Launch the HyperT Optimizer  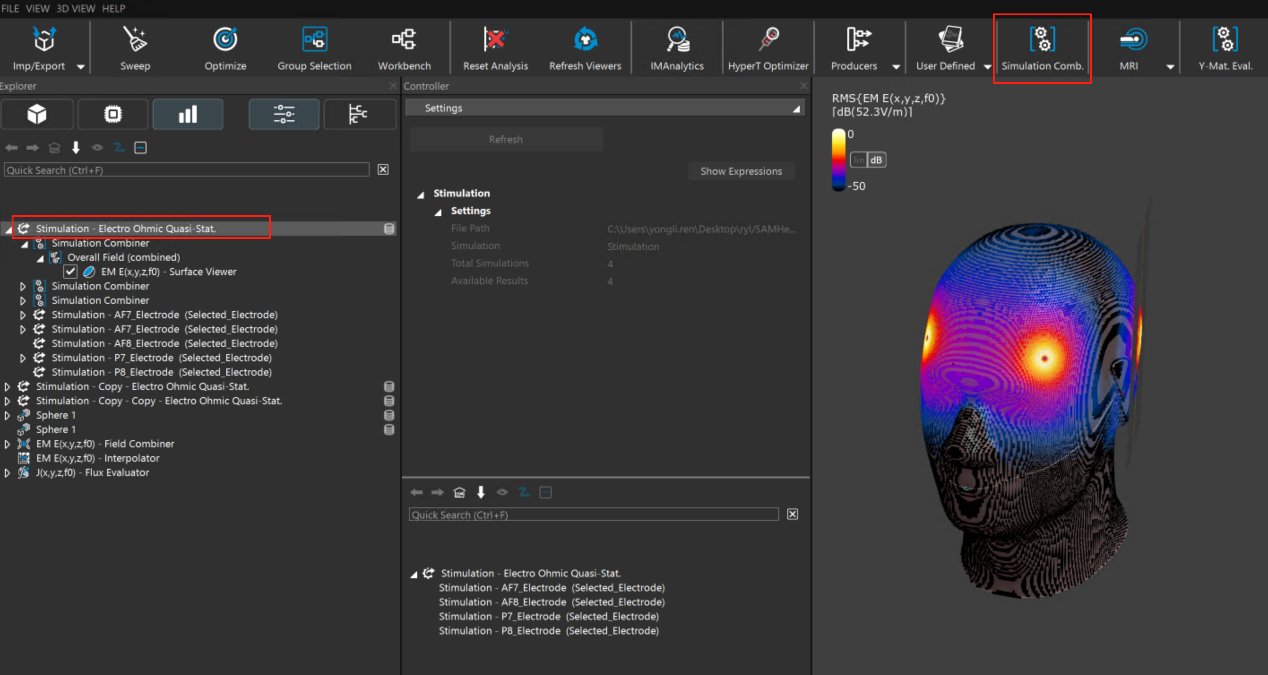coord(768,40)
